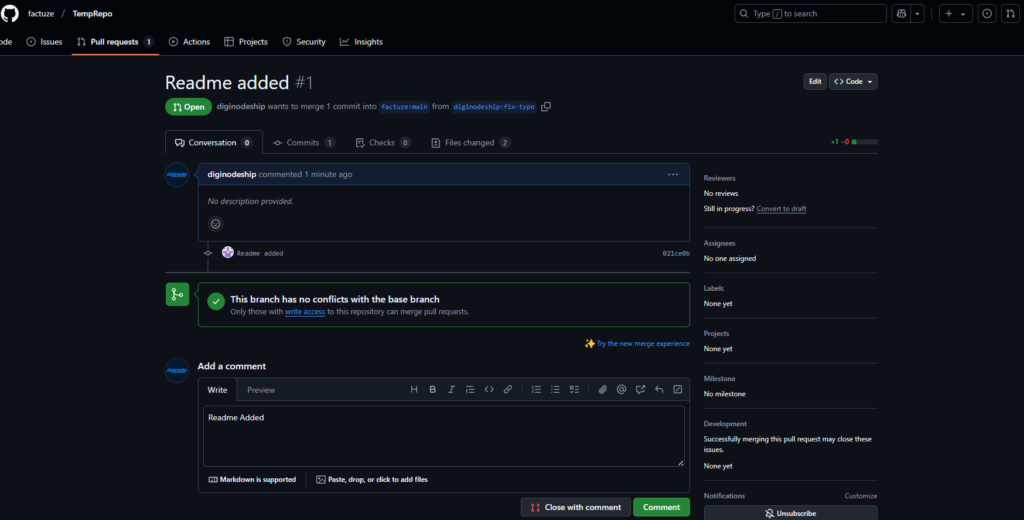Screen dimensions: 1024x520
Task: Click the Unsubscribe notifications button
Action: coord(790,513)
